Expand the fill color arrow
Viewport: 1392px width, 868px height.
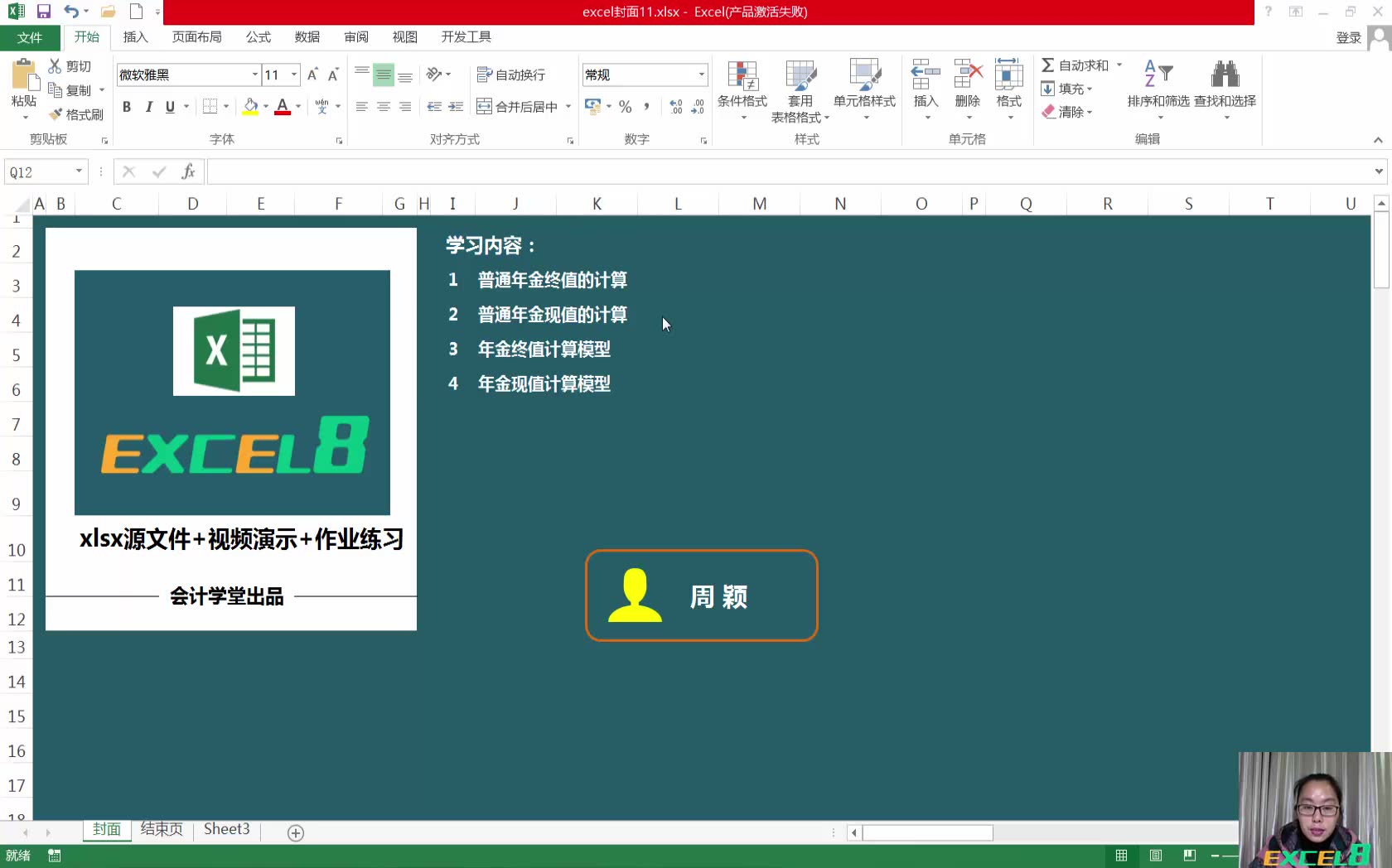(266, 106)
